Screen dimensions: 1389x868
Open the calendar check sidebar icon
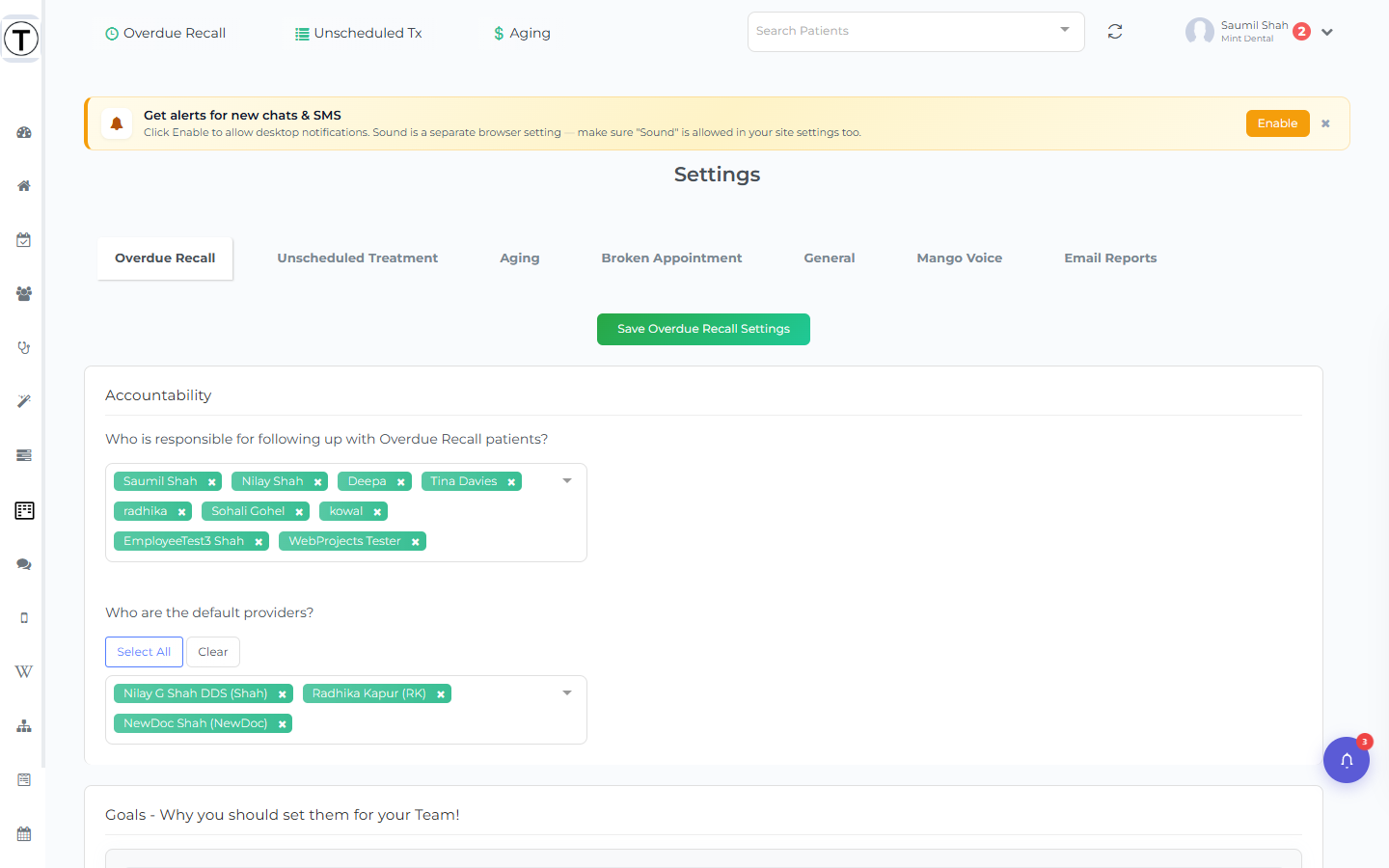24,240
